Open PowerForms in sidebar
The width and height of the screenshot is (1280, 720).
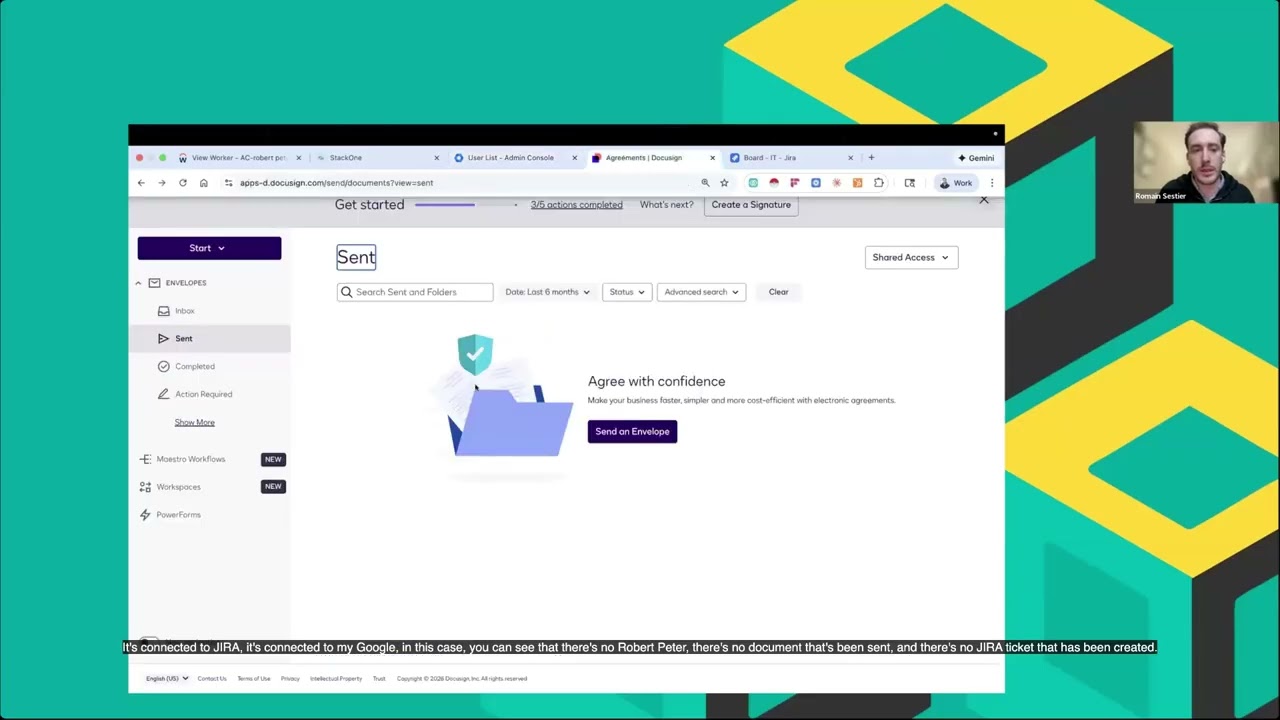(178, 515)
